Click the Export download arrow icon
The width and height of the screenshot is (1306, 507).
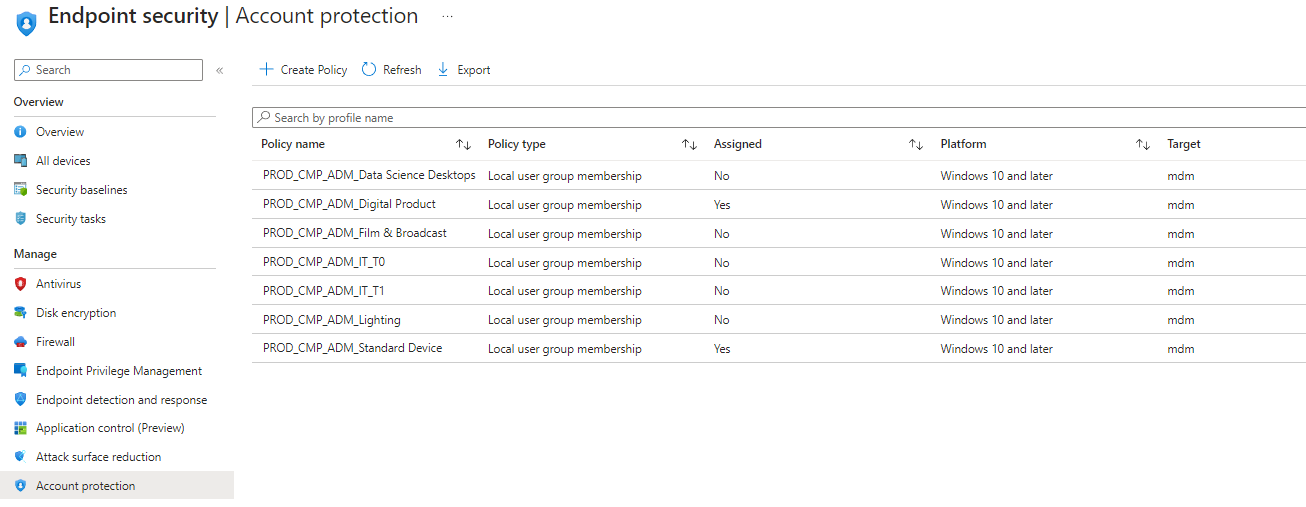click(443, 70)
